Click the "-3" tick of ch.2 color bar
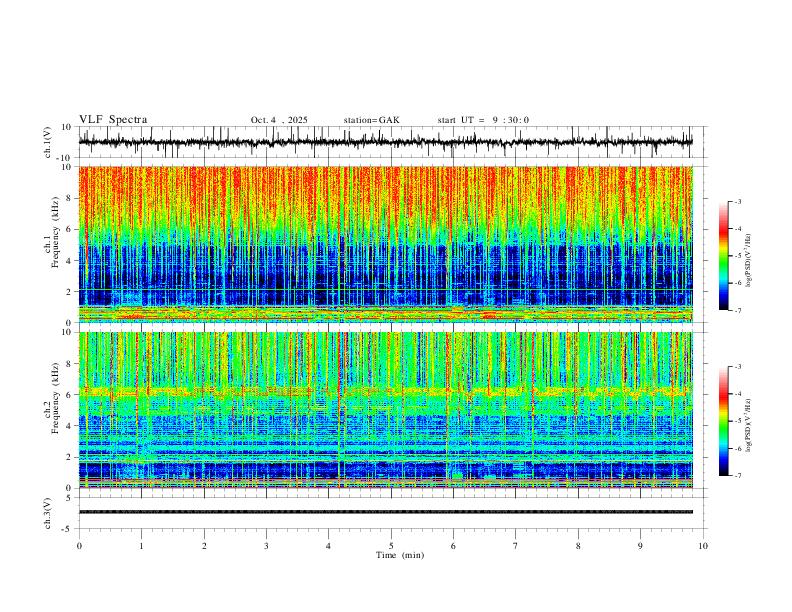792x612 pixels. 737,367
